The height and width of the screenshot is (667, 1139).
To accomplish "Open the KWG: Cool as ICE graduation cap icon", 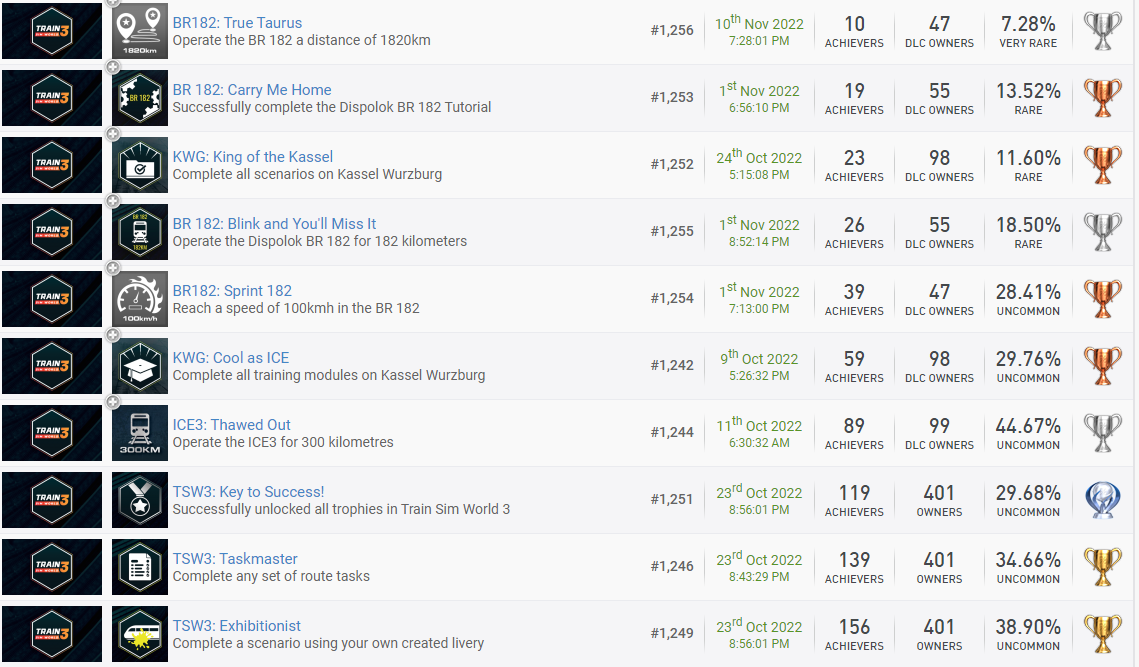I will click(140, 366).
